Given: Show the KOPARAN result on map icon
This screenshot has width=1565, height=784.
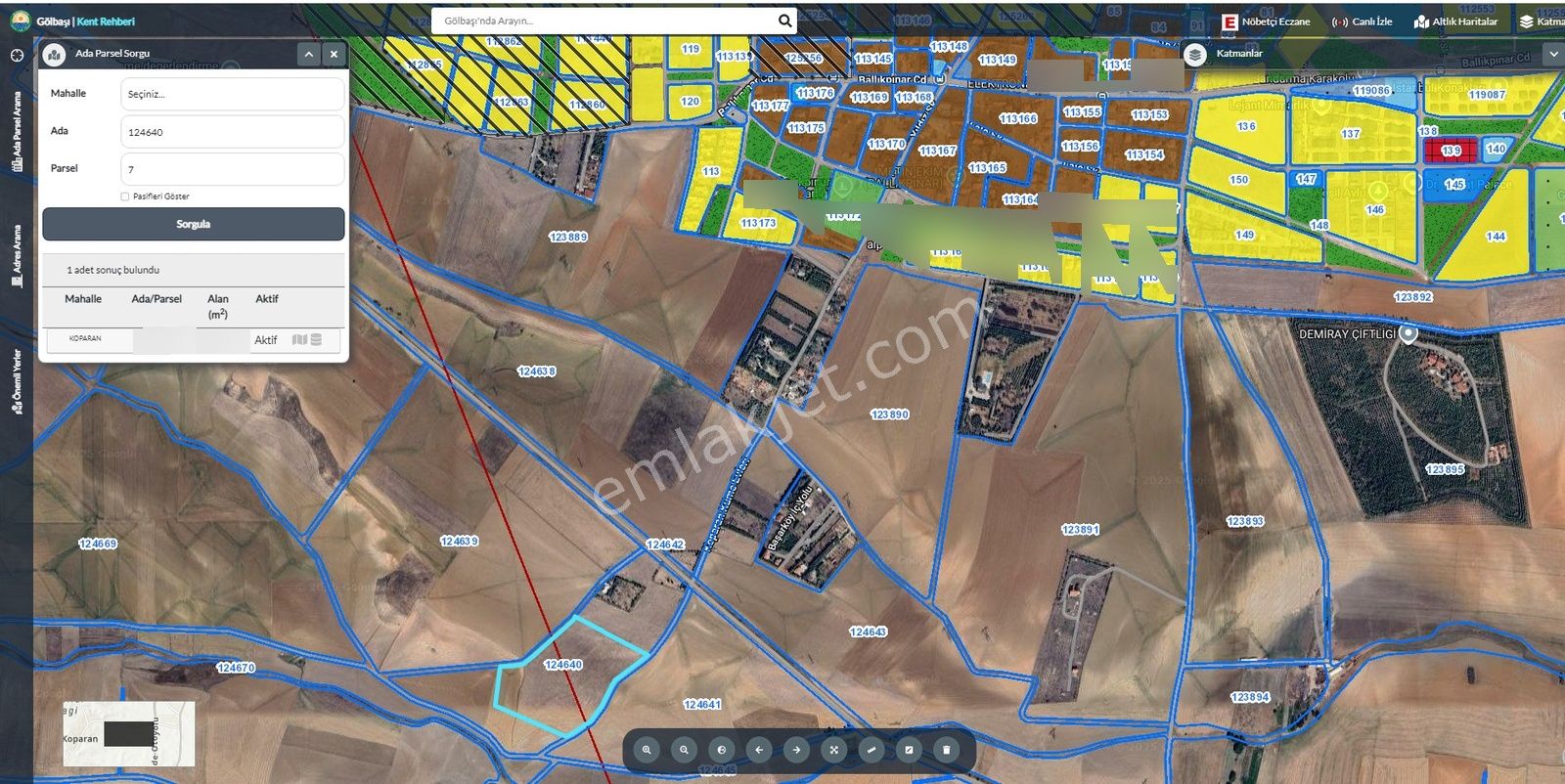Looking at the screenshot, I should pyautogui.click(x=299, y=339).
